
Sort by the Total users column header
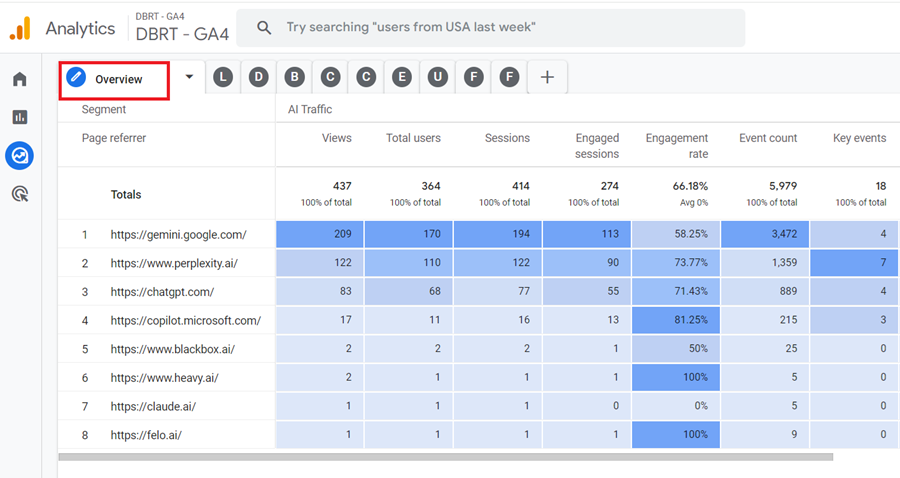413,138
